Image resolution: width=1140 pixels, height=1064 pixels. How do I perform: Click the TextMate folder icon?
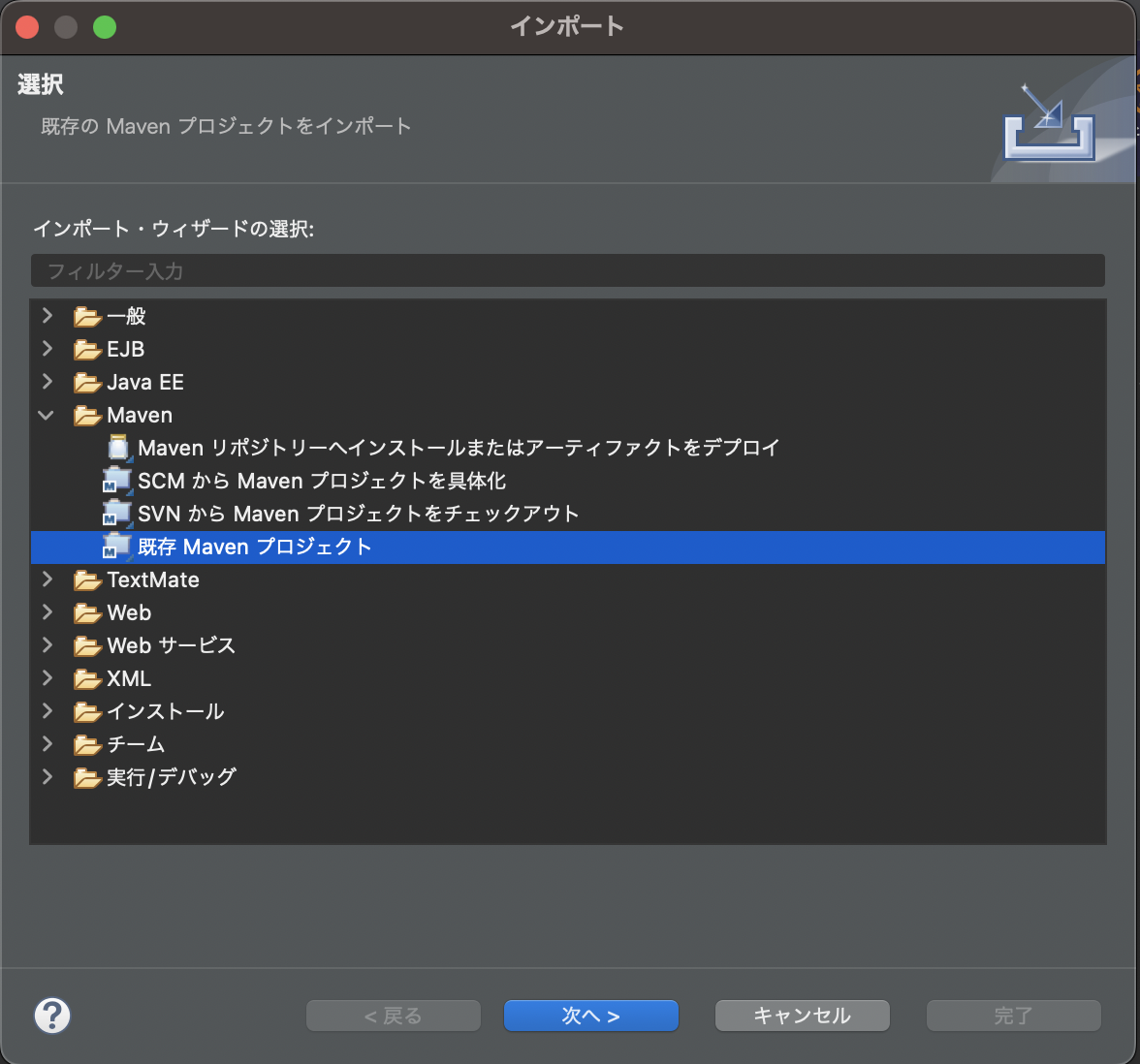[x=87, y=579]
